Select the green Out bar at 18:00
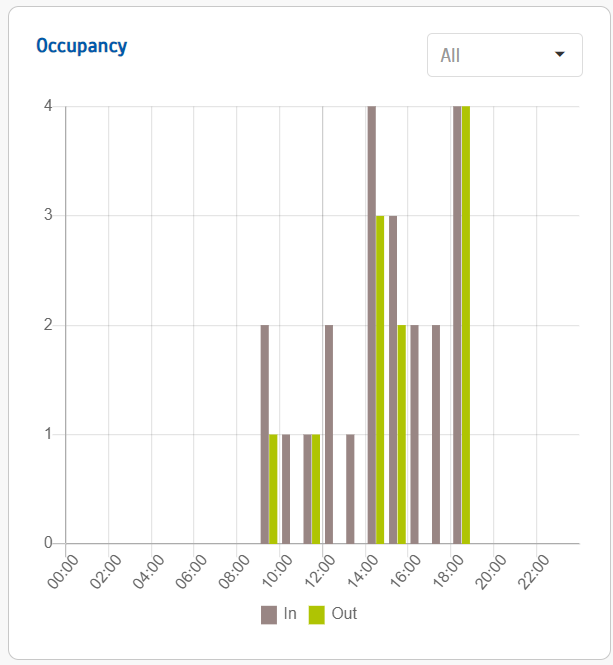The height and width of the screenshot is (665, 613). (x=466, y=325)
